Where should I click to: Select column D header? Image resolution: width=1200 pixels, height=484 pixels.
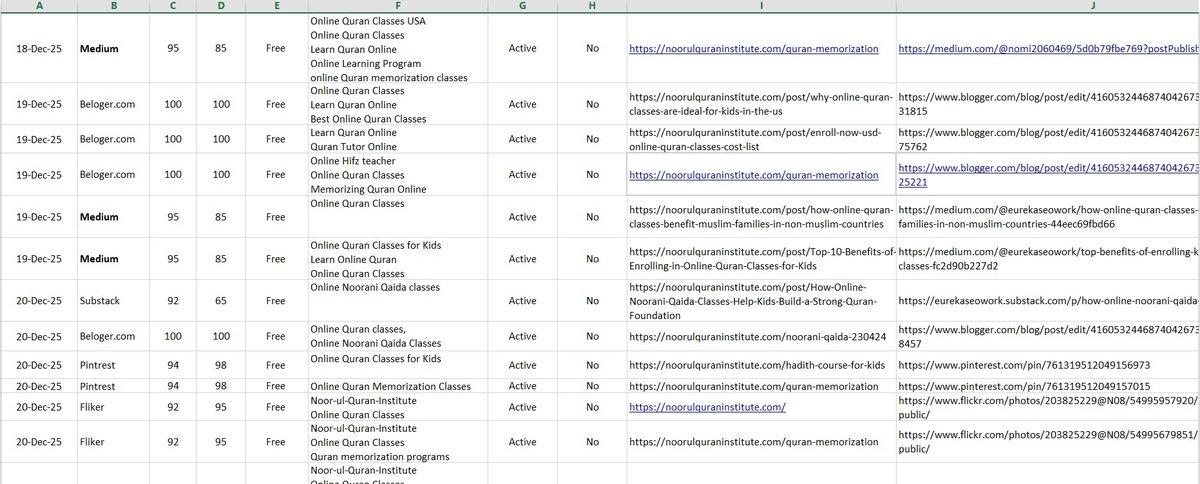[x=221, y=6]
